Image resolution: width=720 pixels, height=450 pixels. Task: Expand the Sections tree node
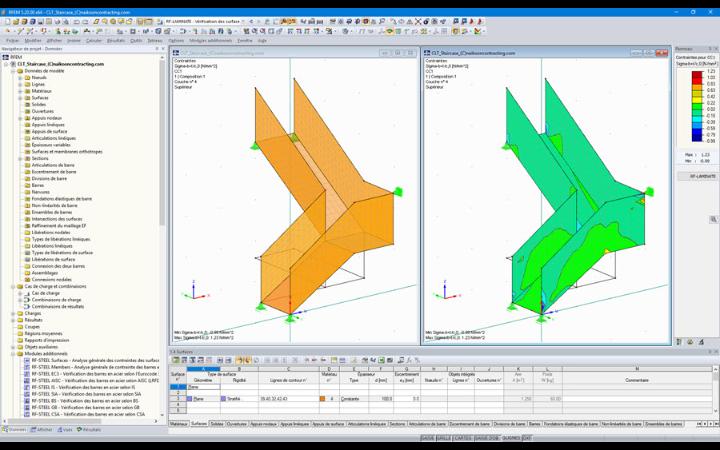[x=20, y=158]
